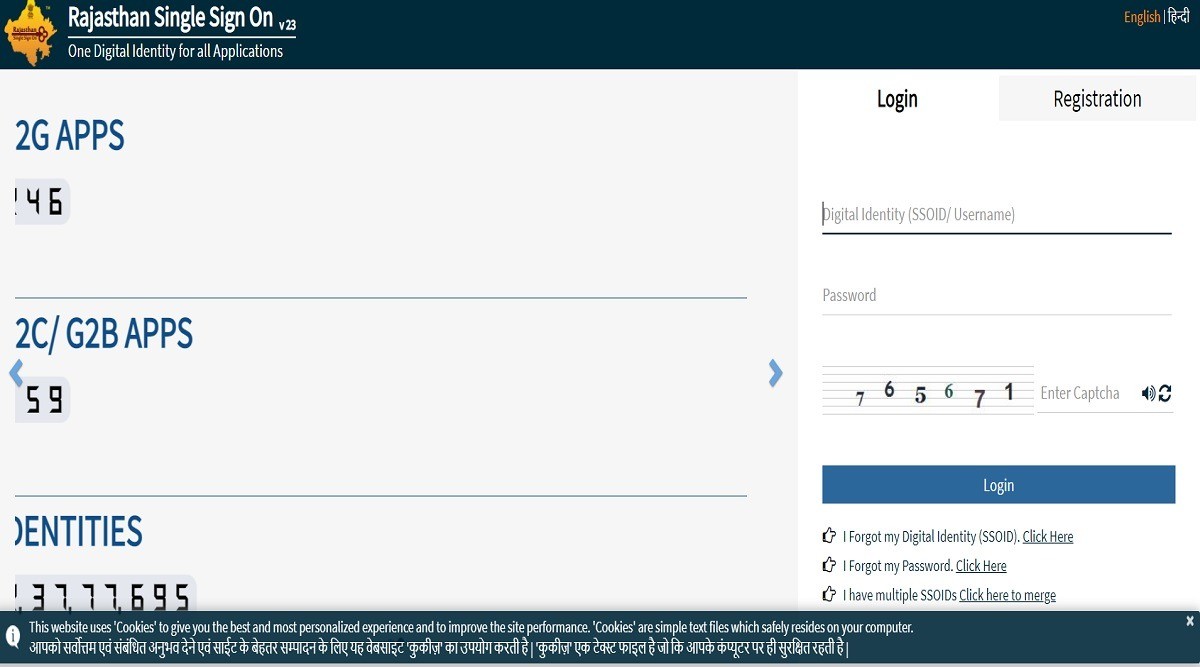The width and height of the screenshot is (1200, 667).
Task: Click hand icon beside multiple SSOIDs
Action: pos(829,594)
